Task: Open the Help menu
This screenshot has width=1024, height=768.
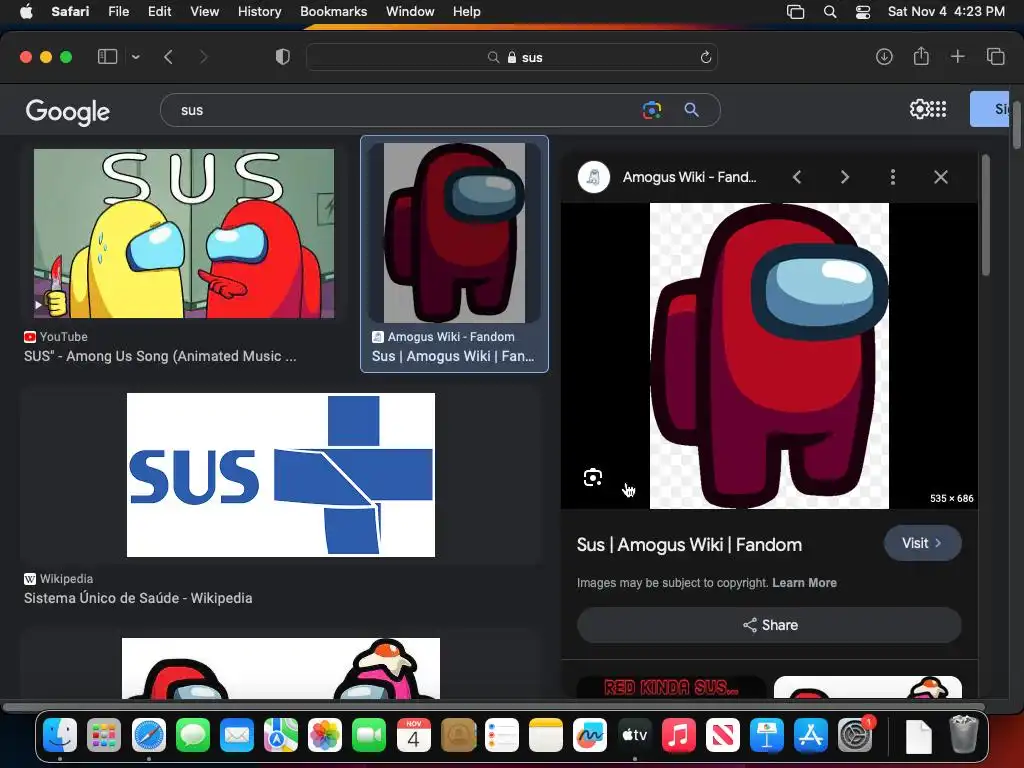Action: [466, 11]
